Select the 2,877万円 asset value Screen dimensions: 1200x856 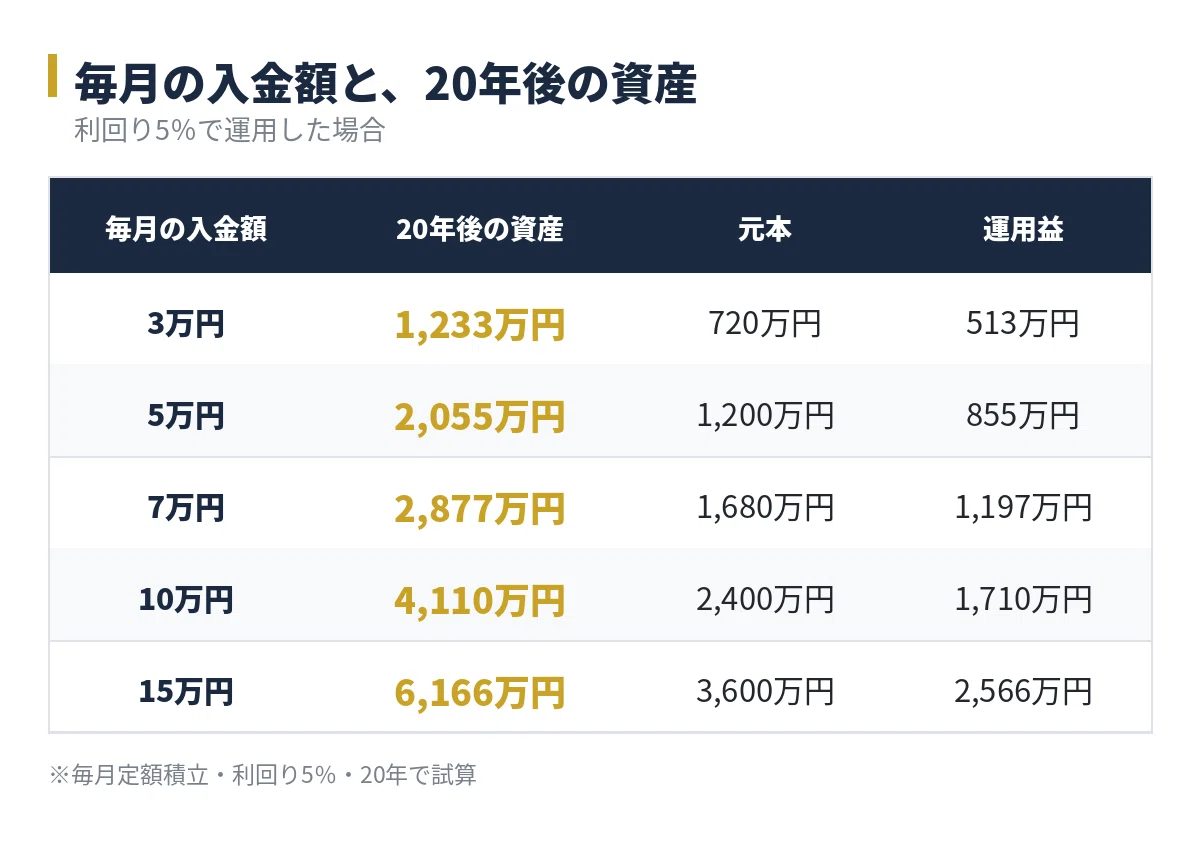[x=480, y=509]
